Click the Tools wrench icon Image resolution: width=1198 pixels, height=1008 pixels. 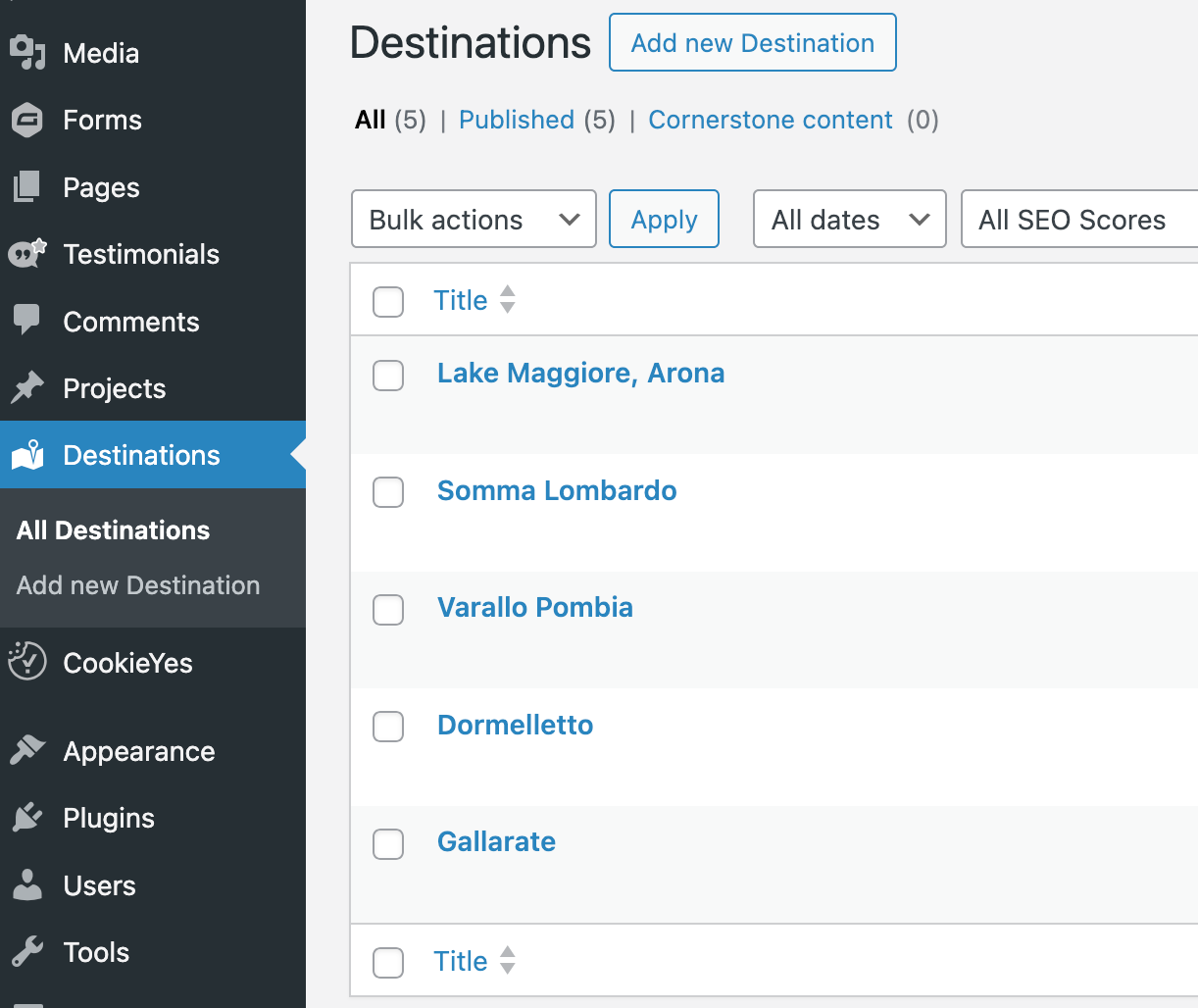click(27, 952)
